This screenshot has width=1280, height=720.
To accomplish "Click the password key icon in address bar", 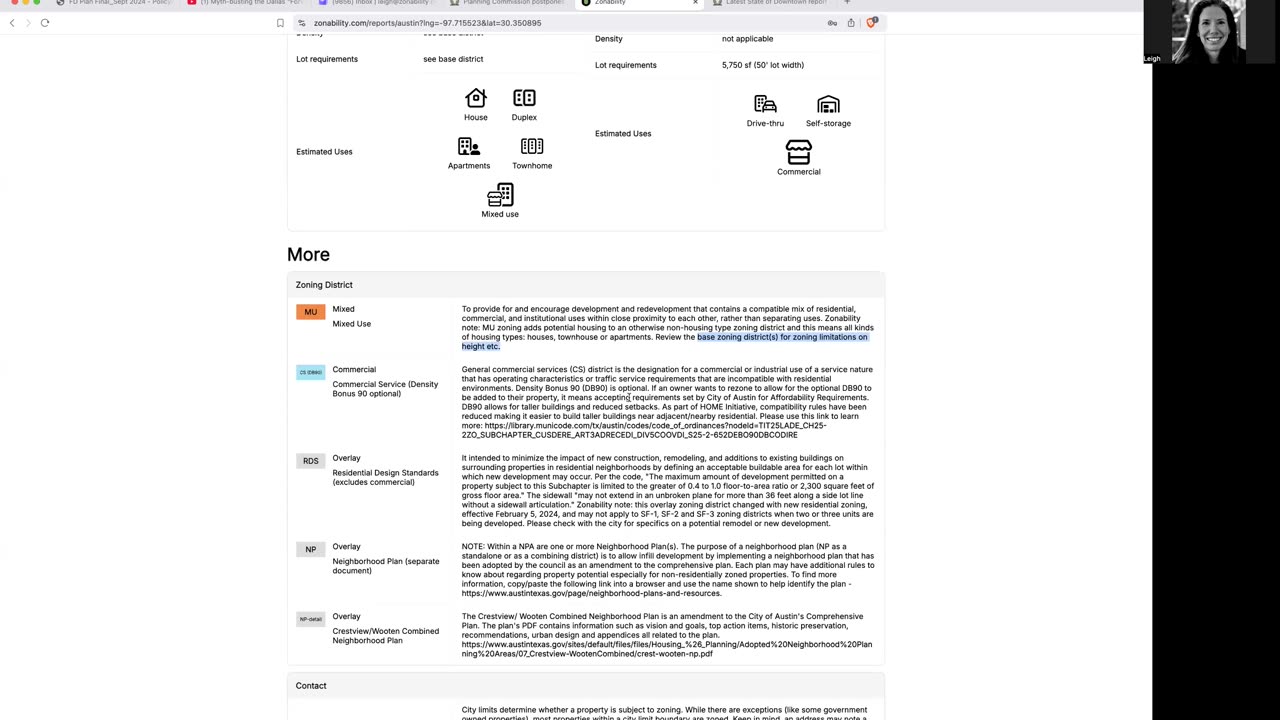I will click(x=832, y=23).
